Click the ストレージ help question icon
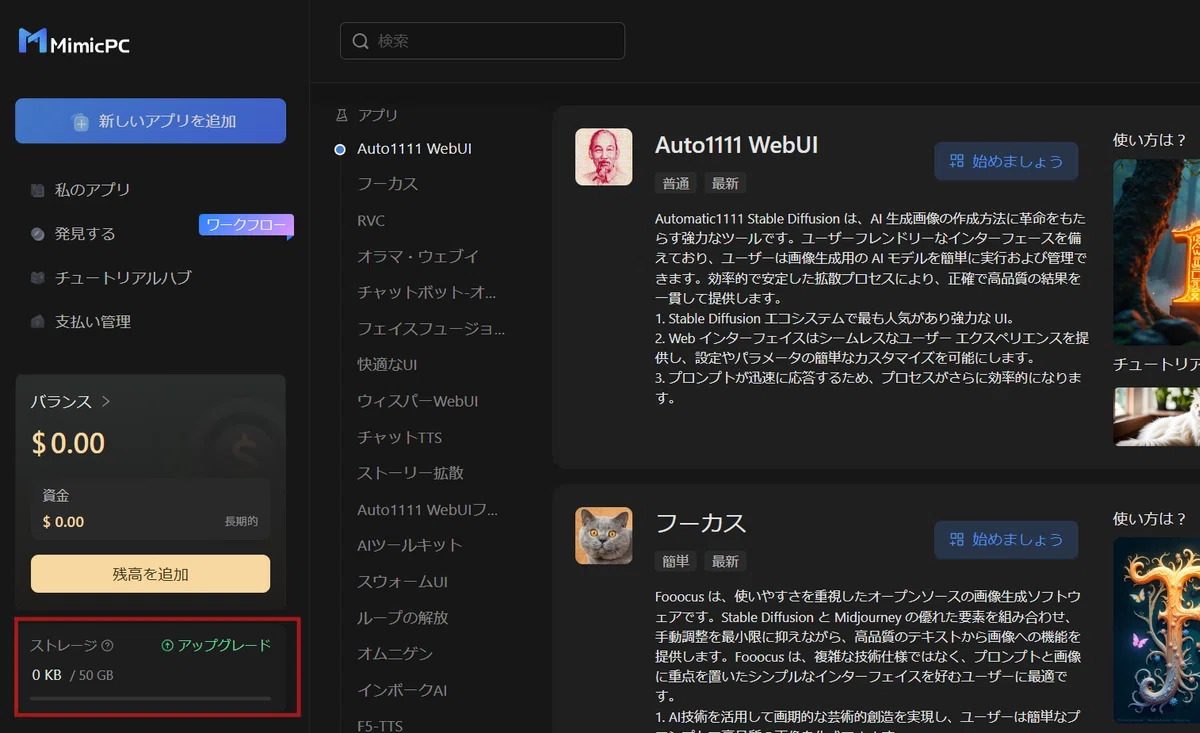The height and width of the screenshot is (733, 1200). [x=108, y=646]
